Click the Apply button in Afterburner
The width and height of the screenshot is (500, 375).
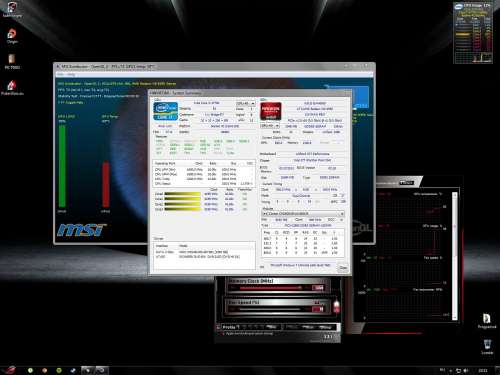(291, 327)
